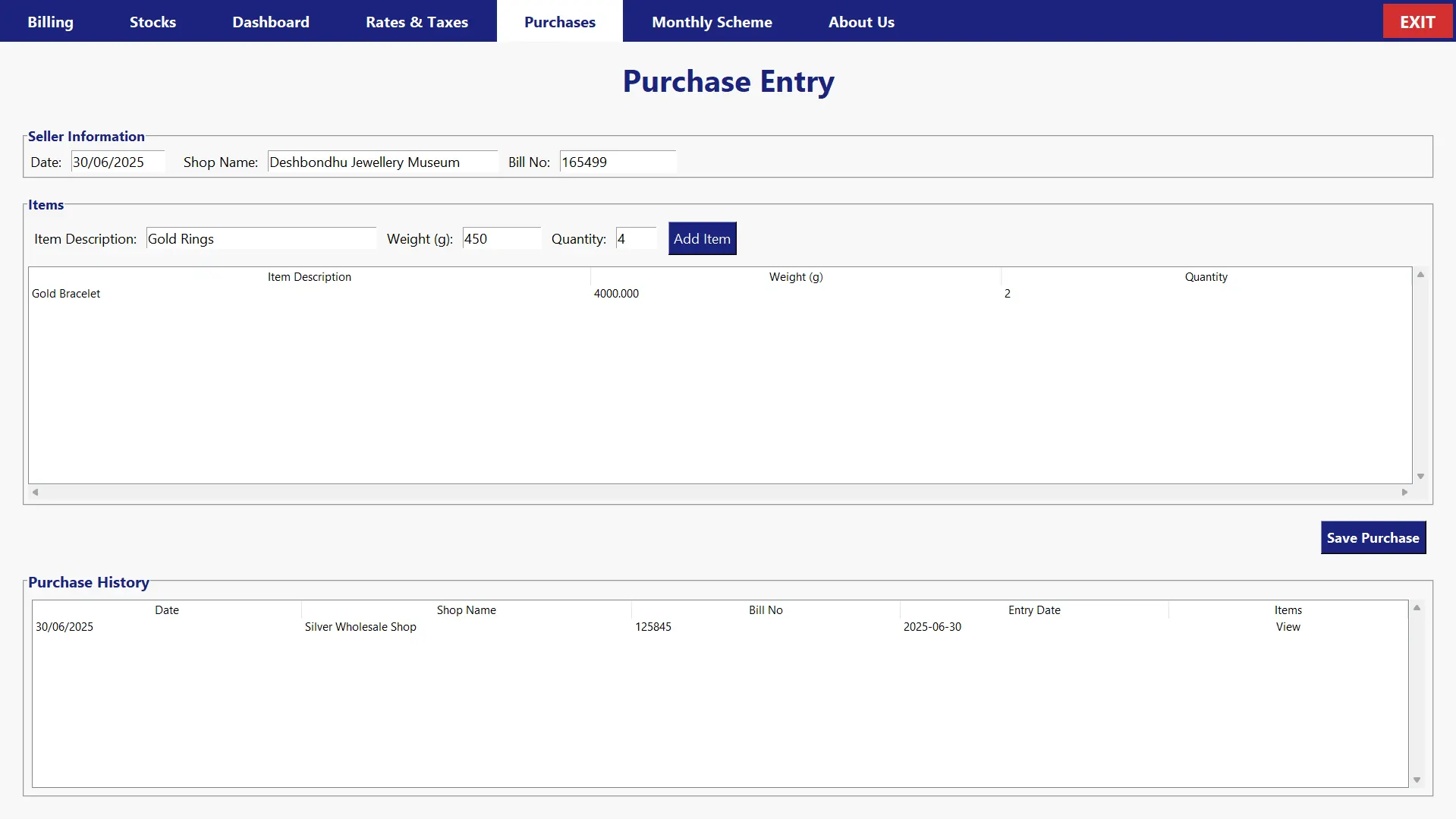Focus the Weight (g) field
The height and width of the screenshot is (819, 1456).
point(501,238)
